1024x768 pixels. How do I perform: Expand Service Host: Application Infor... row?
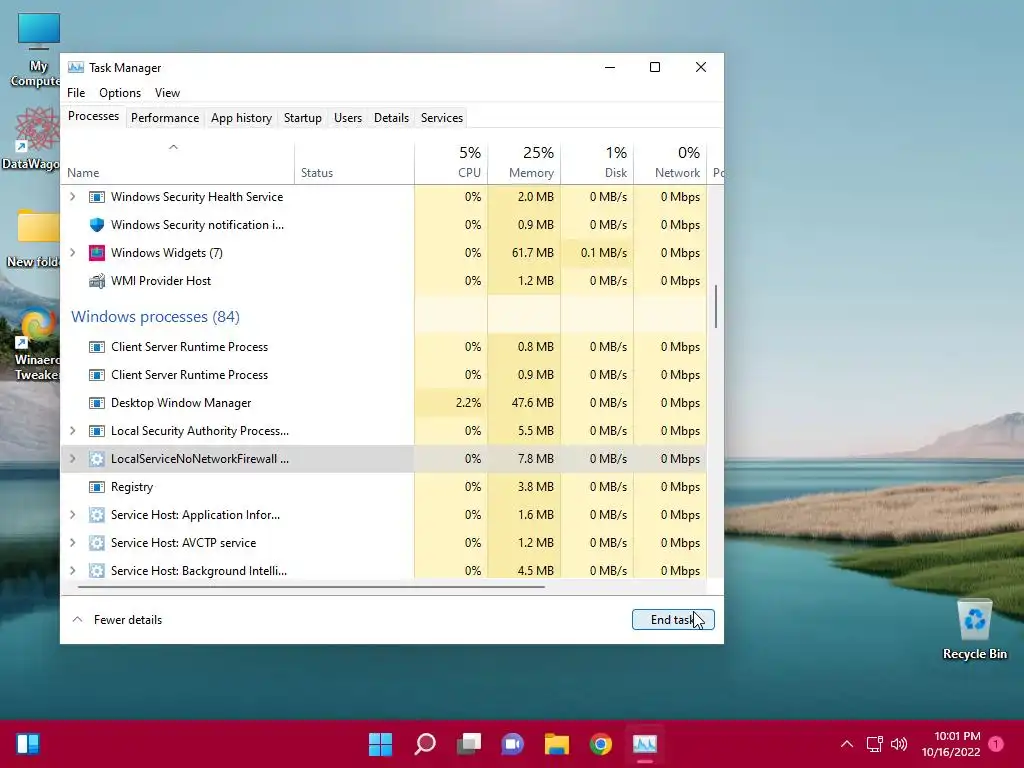[72, 515]
